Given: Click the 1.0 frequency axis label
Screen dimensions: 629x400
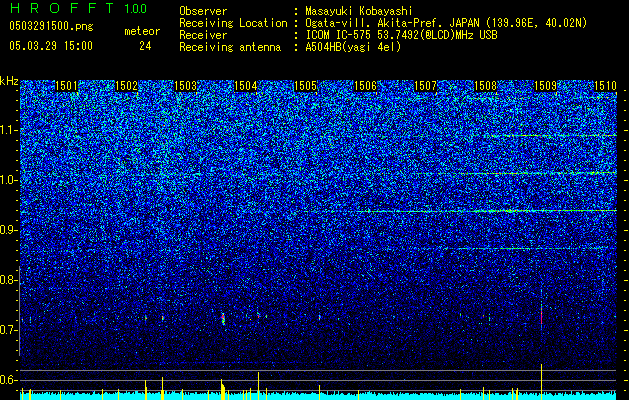Looking at the screenshot, I should pyautogui.click(x=9, y=180).
